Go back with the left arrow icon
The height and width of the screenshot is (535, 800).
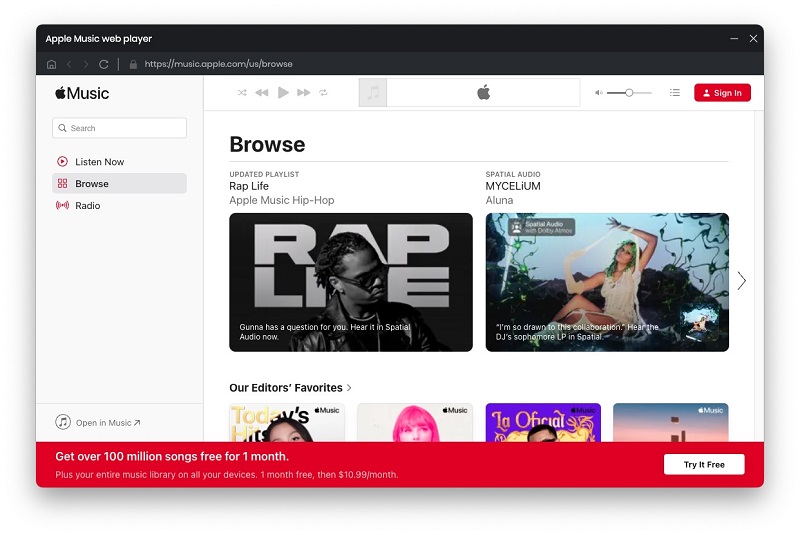pyautogui.click(x=69, y=64)
